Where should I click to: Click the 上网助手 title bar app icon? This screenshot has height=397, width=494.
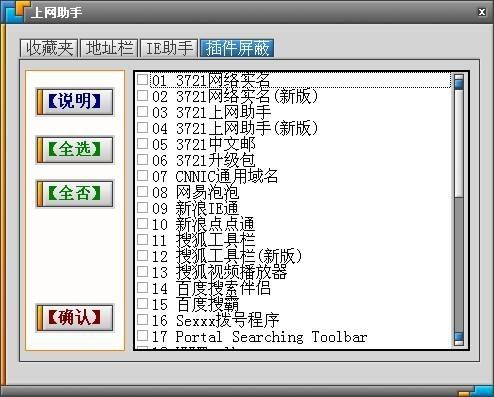15,12
